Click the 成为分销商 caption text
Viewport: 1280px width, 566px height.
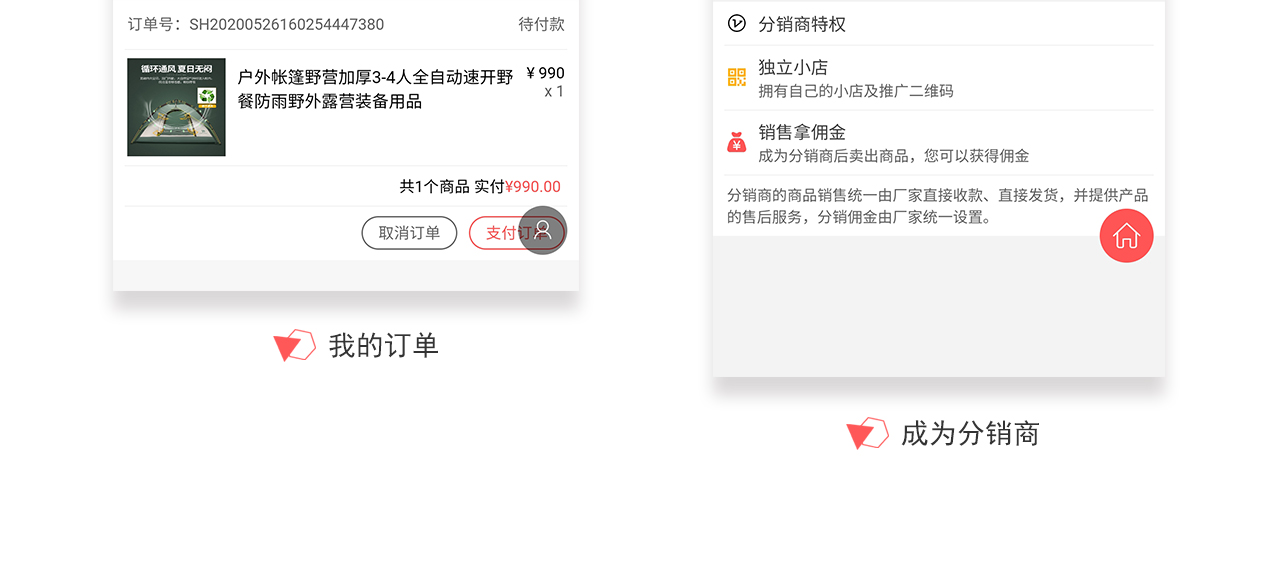click(970, 433)
